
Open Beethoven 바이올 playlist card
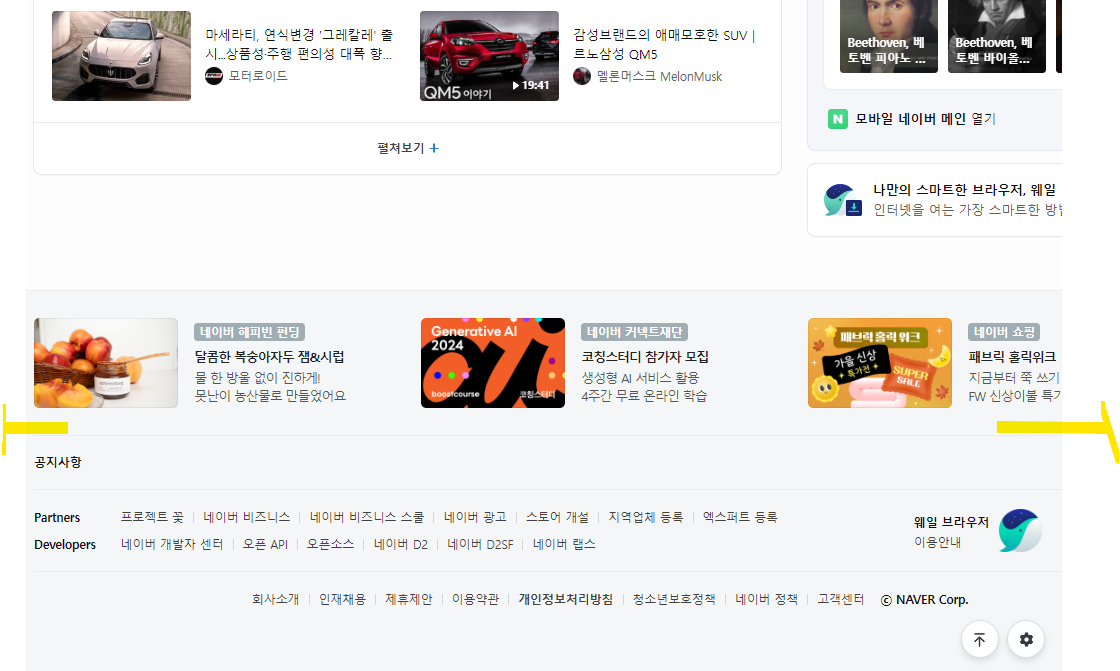[x=996, y=36]
